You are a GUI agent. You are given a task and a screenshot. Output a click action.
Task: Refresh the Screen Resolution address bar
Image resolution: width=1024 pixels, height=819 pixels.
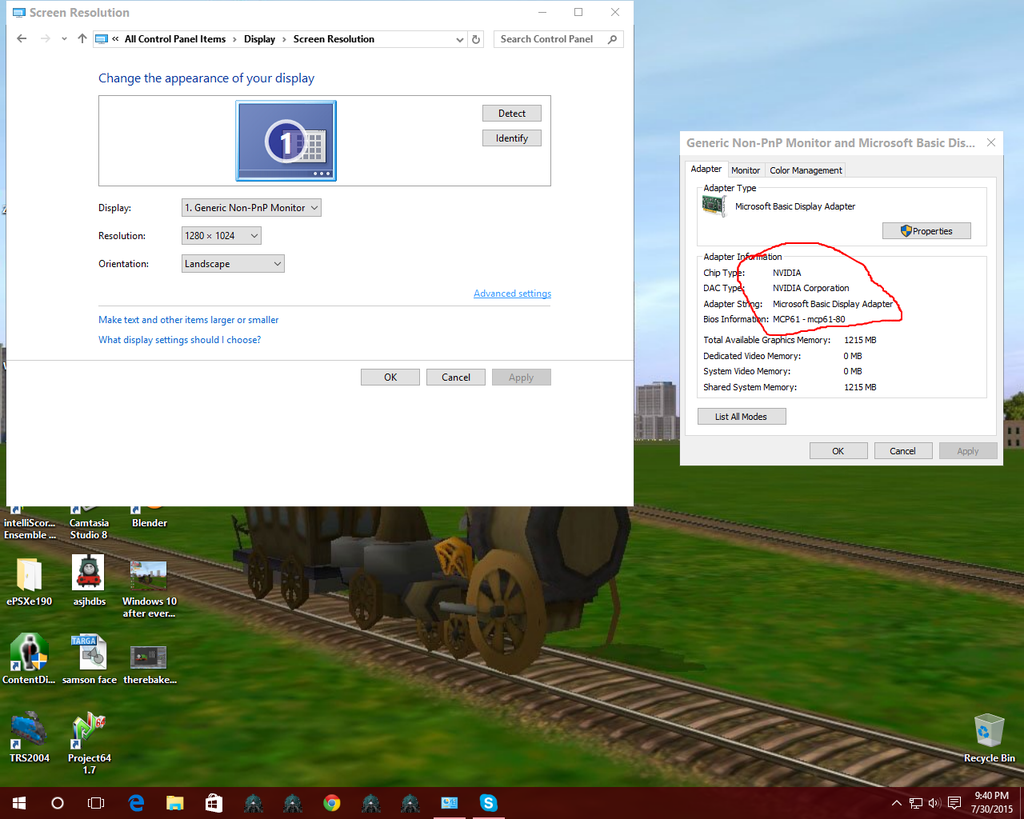(x=476, y=39)
